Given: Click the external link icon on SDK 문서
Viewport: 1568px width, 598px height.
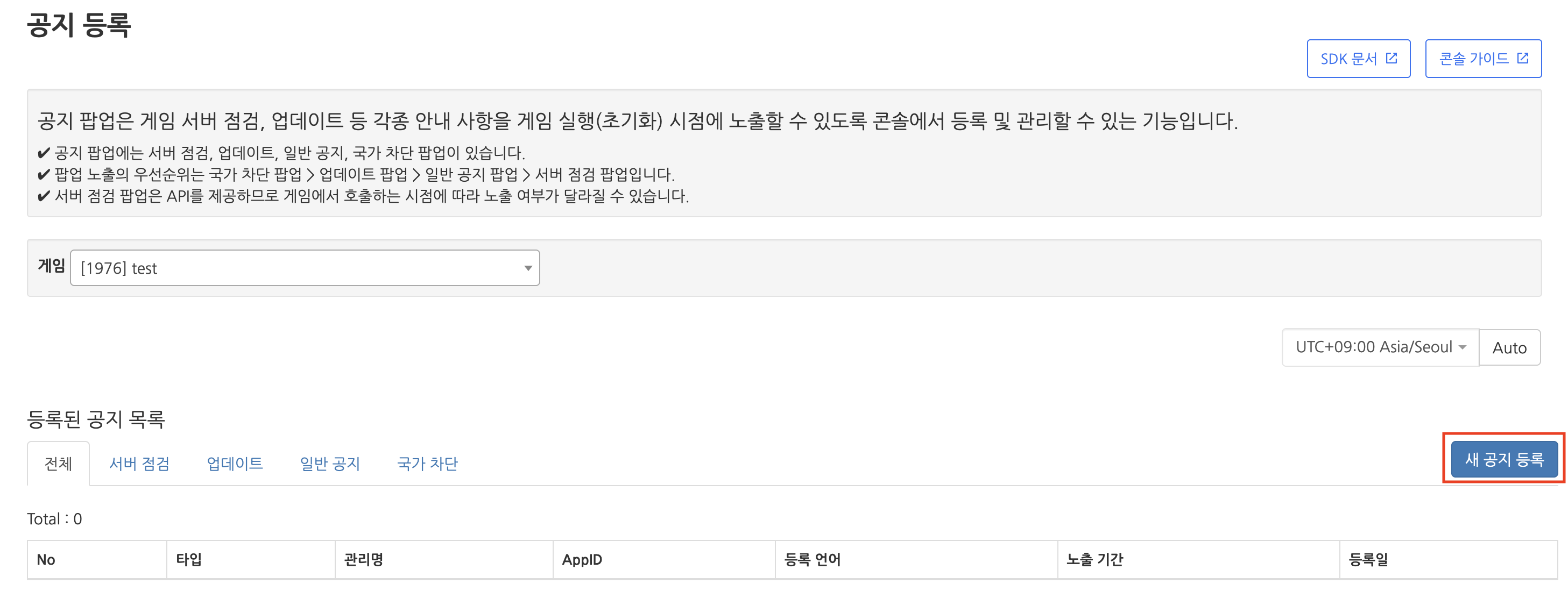Looking at the screenshot, I should pyautogui.click(x=1391, y=59).
